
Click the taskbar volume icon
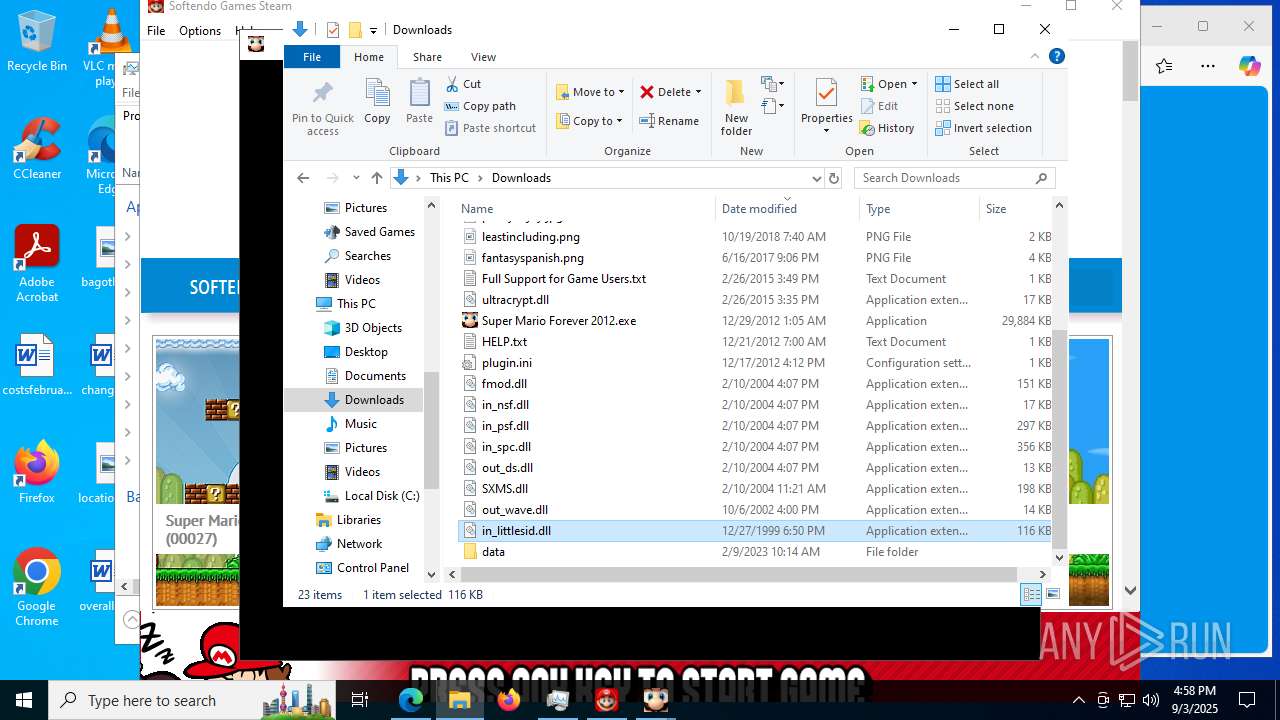pyautogui.click(x=1151, y=700)
